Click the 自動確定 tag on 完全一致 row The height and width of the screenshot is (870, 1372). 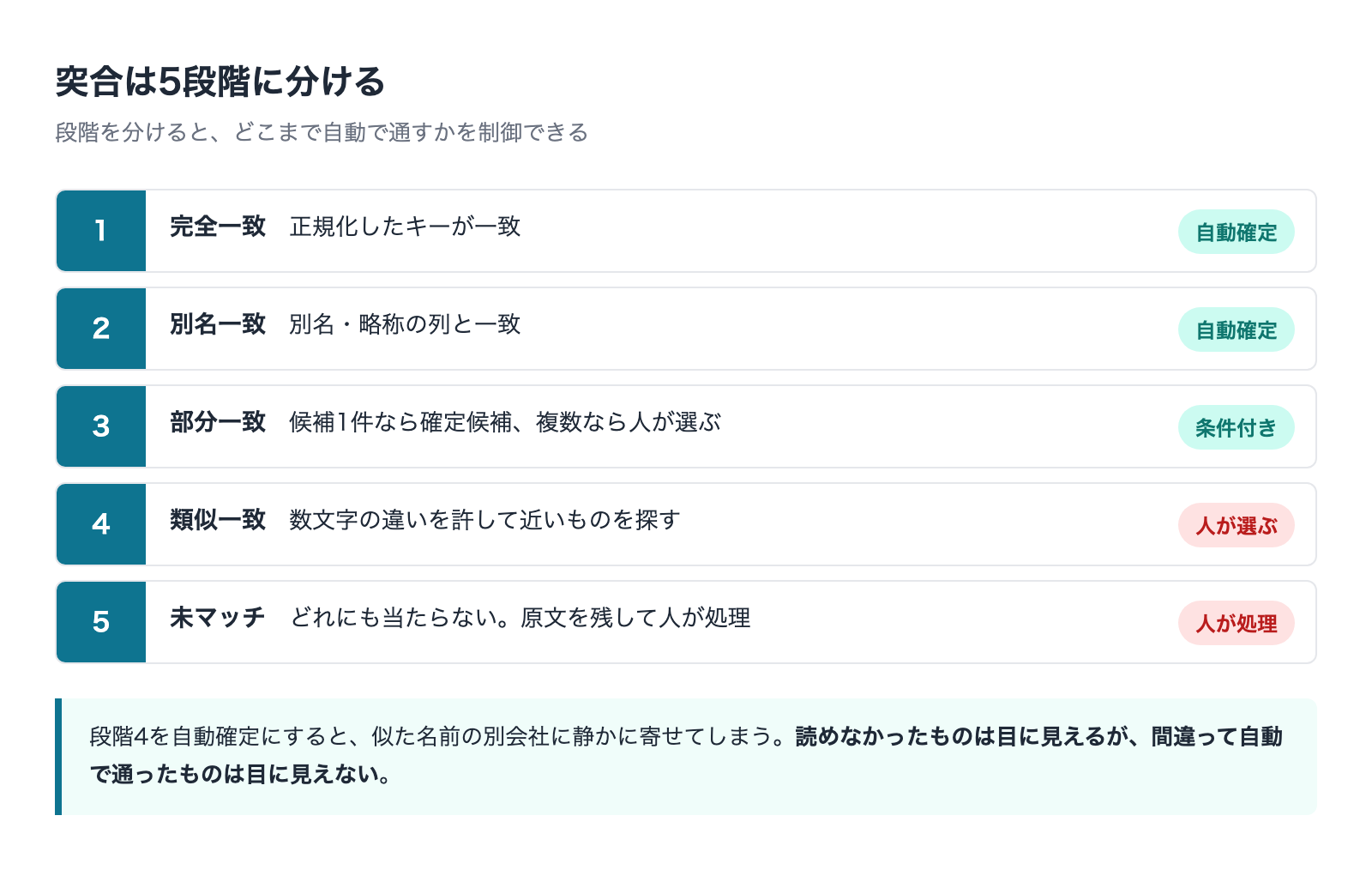[x=1236, y=232]
